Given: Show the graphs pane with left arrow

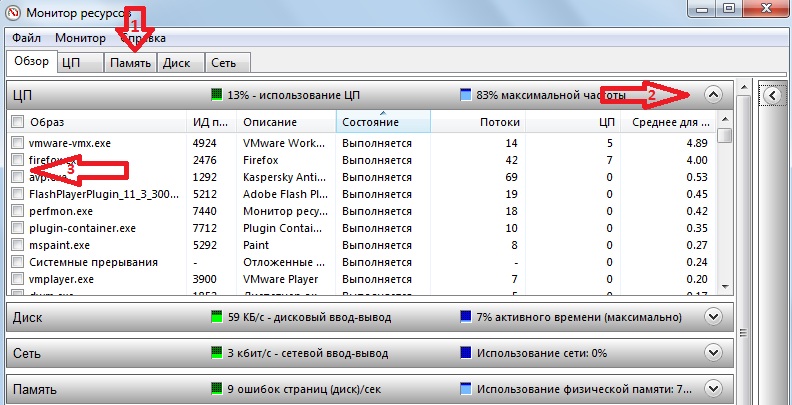Looking at the screenshot, I should pos(772,95).
